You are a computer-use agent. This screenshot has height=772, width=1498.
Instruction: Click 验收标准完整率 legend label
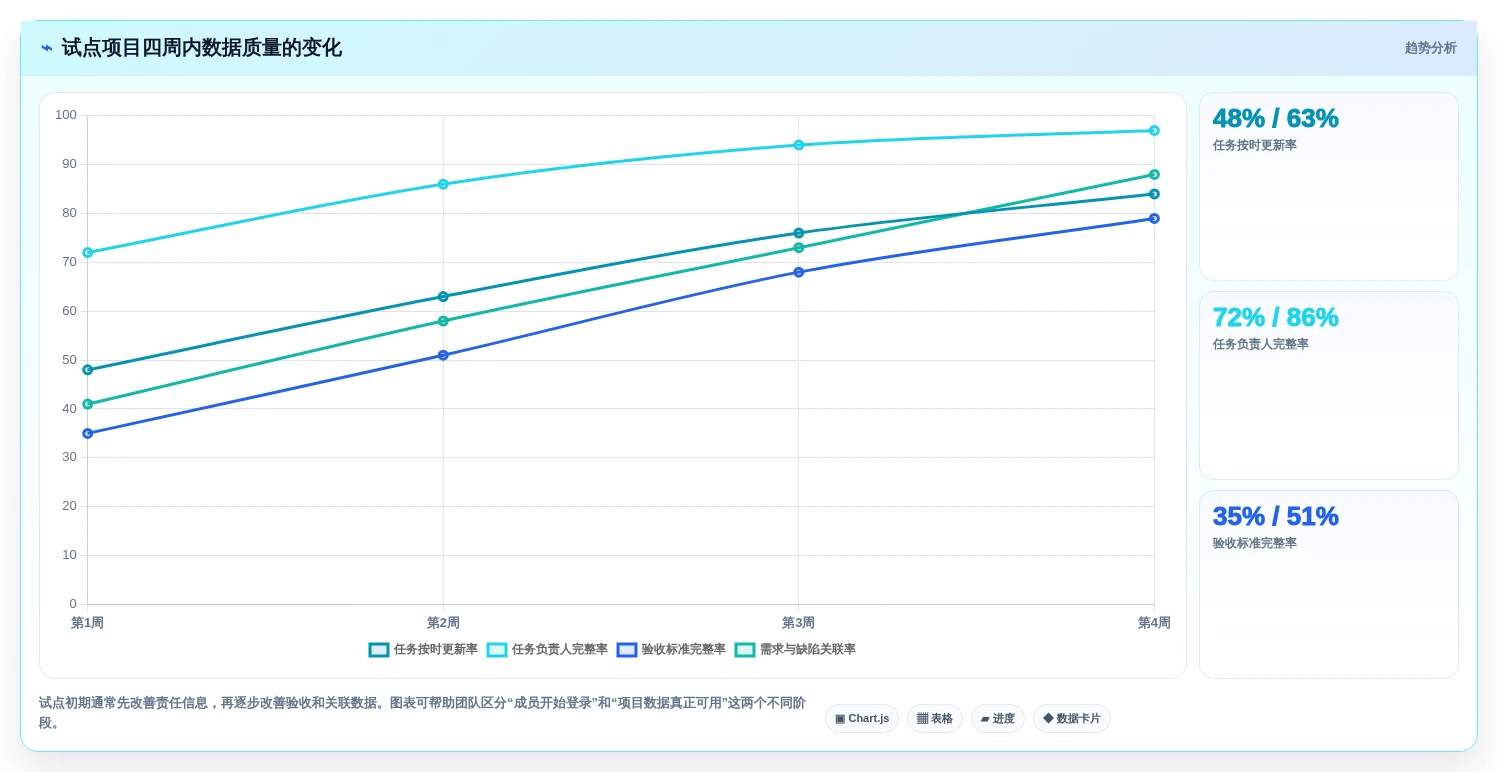tap(684, 650)
